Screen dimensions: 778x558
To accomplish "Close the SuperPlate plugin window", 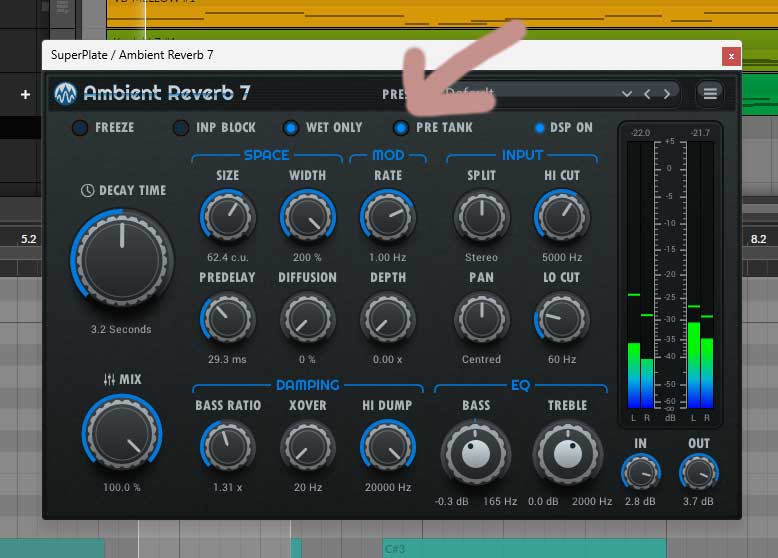I will (731, 56).
